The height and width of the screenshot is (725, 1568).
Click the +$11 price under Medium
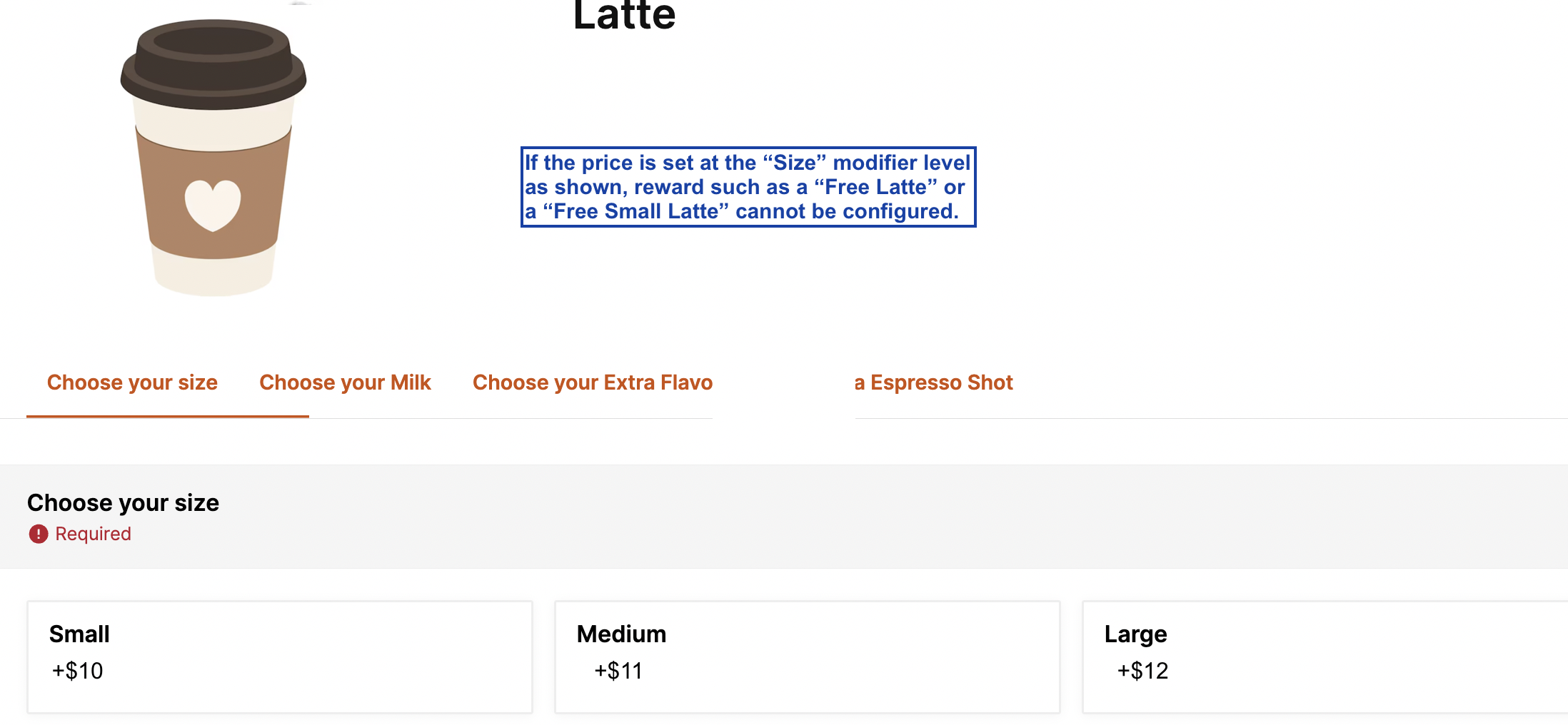pos(618,671)
